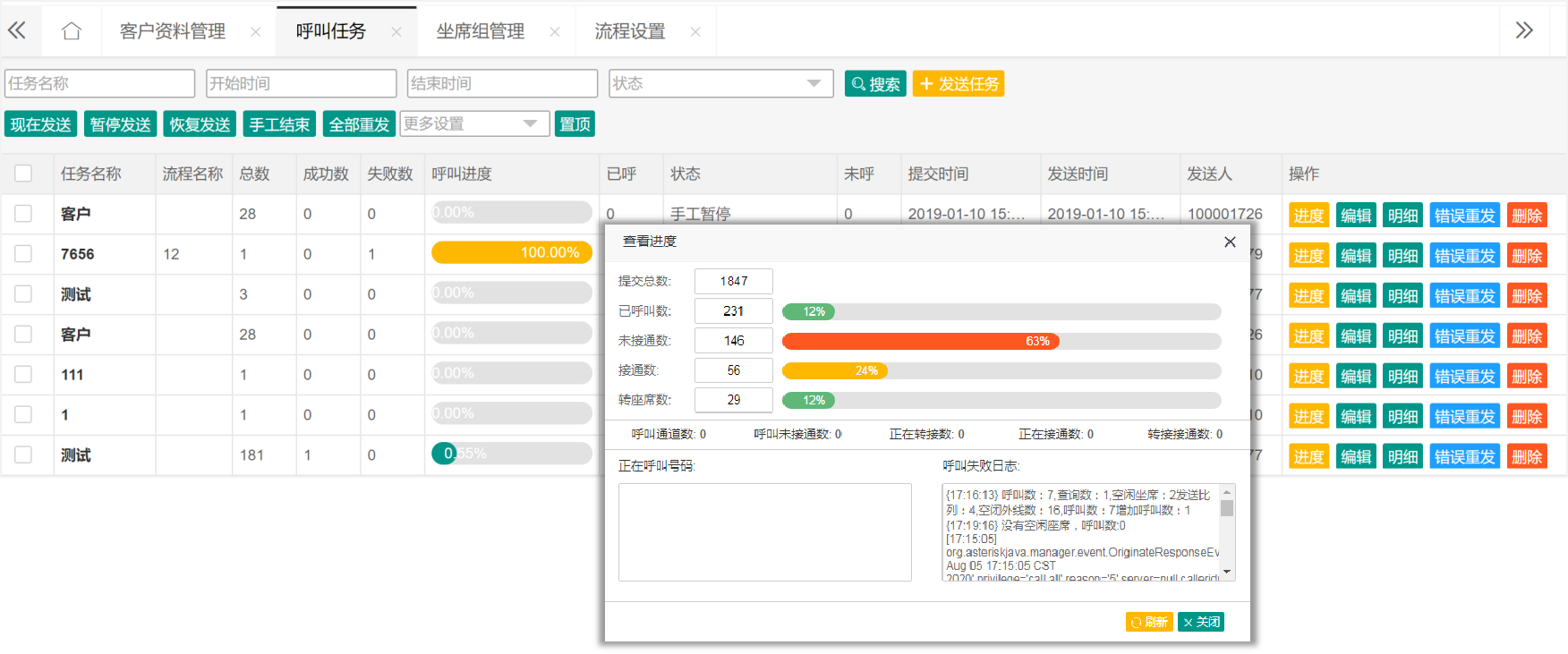
Task: Close the 客户资料管理 tab with its X
Action: click(256, 32)
